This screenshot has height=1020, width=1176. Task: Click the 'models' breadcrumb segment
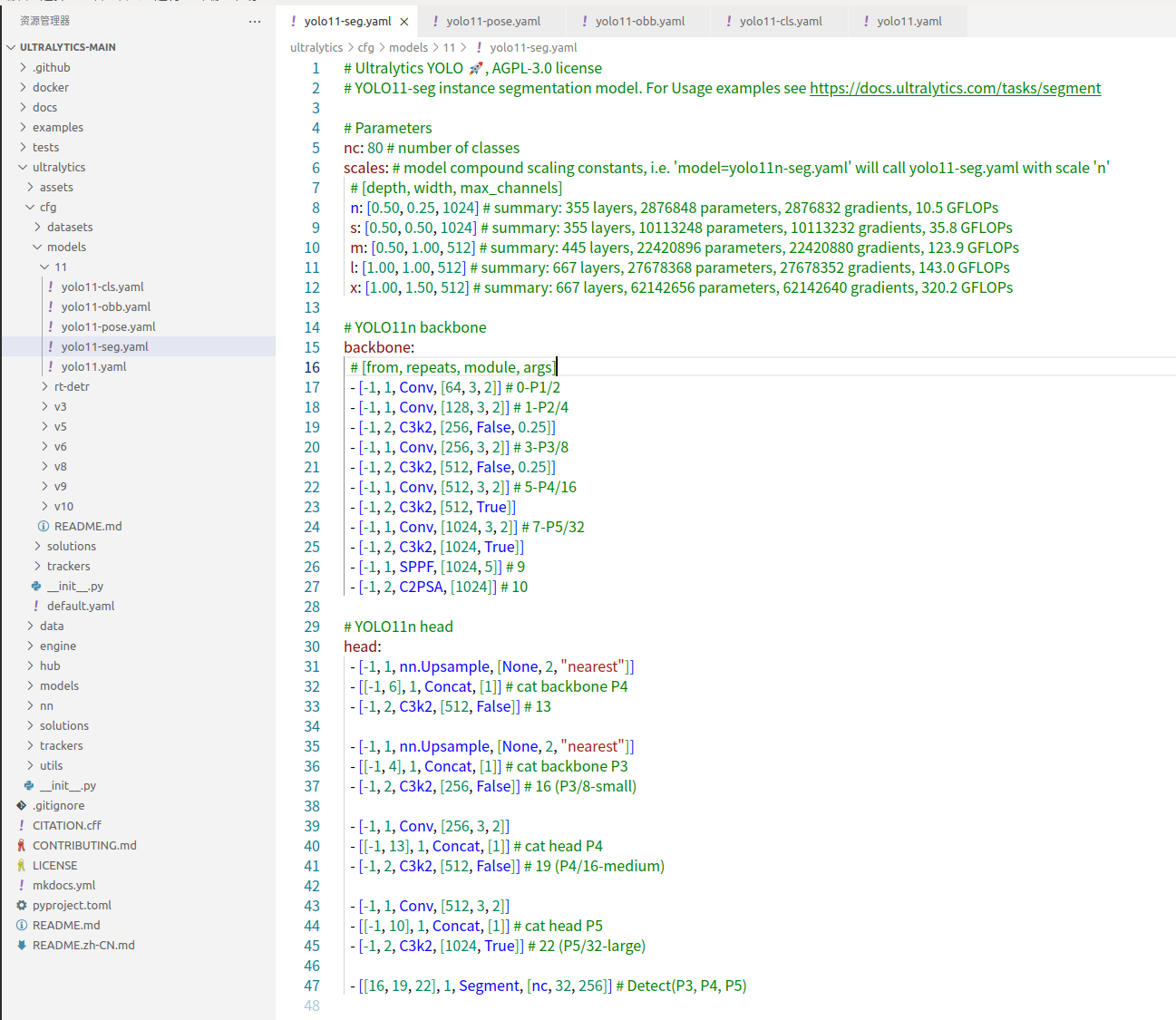(408, 47)
